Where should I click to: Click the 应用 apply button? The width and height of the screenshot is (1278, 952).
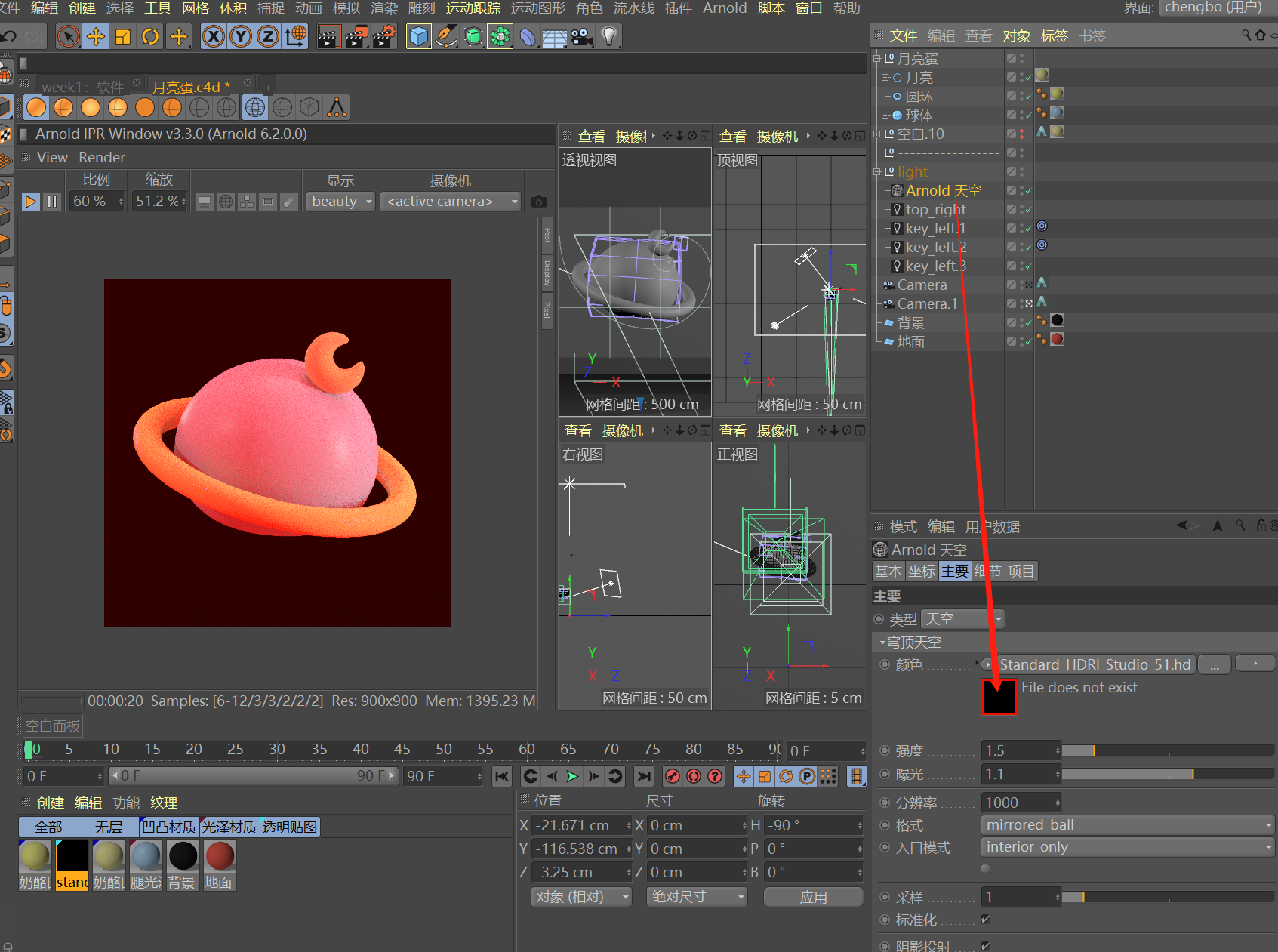814,897
